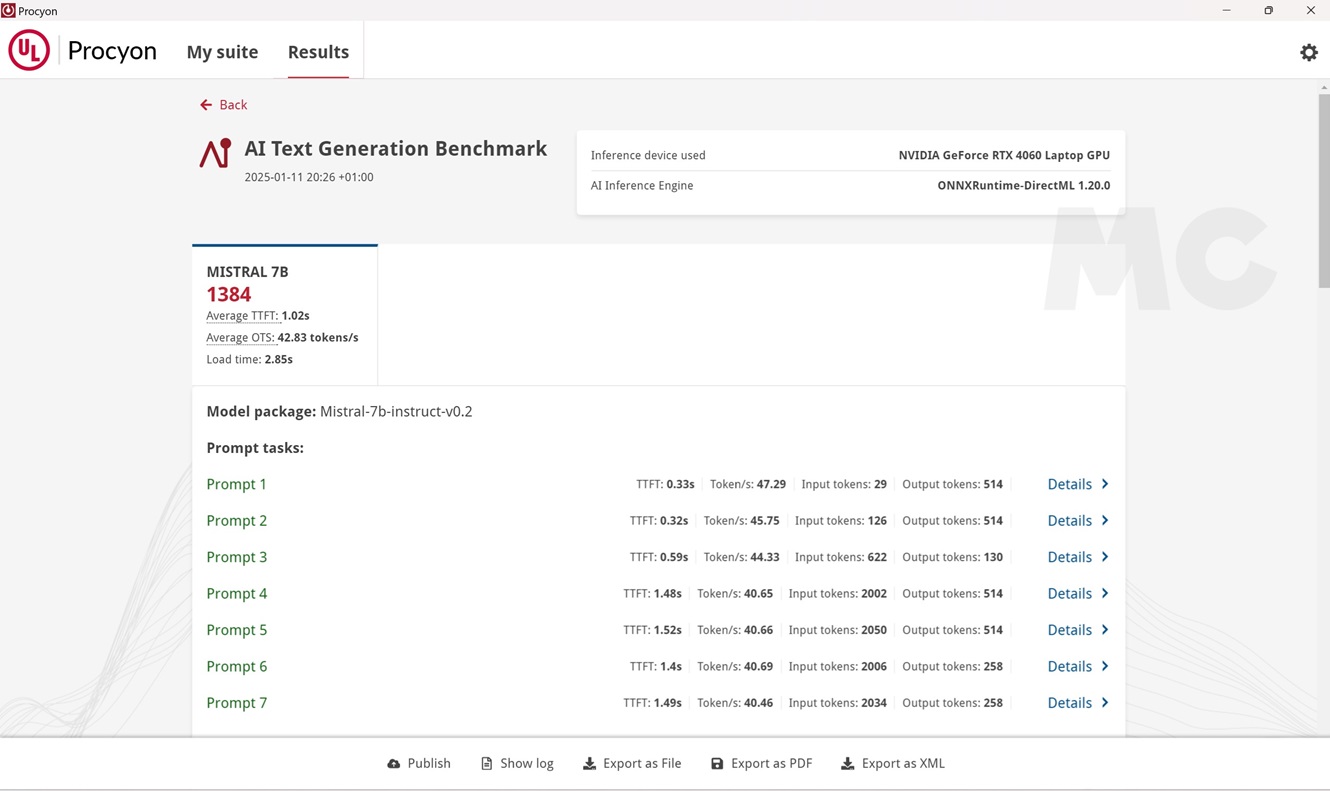Click the Export as File download icon
The height and width of the screenshot is (791, 1330).
click(x=590, y=764)
